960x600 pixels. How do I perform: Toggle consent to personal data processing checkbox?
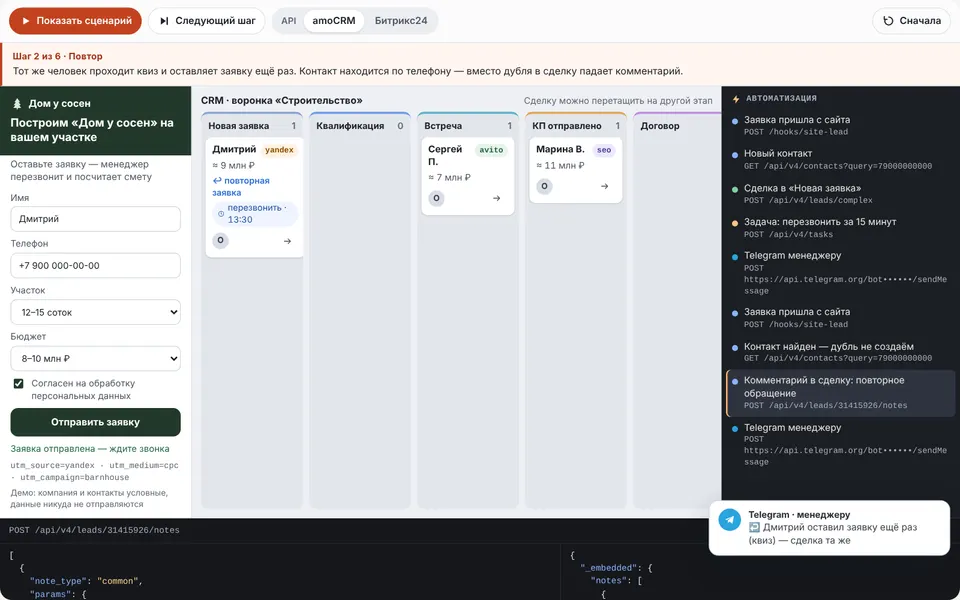pyautogui.click(x=18, y=384)
